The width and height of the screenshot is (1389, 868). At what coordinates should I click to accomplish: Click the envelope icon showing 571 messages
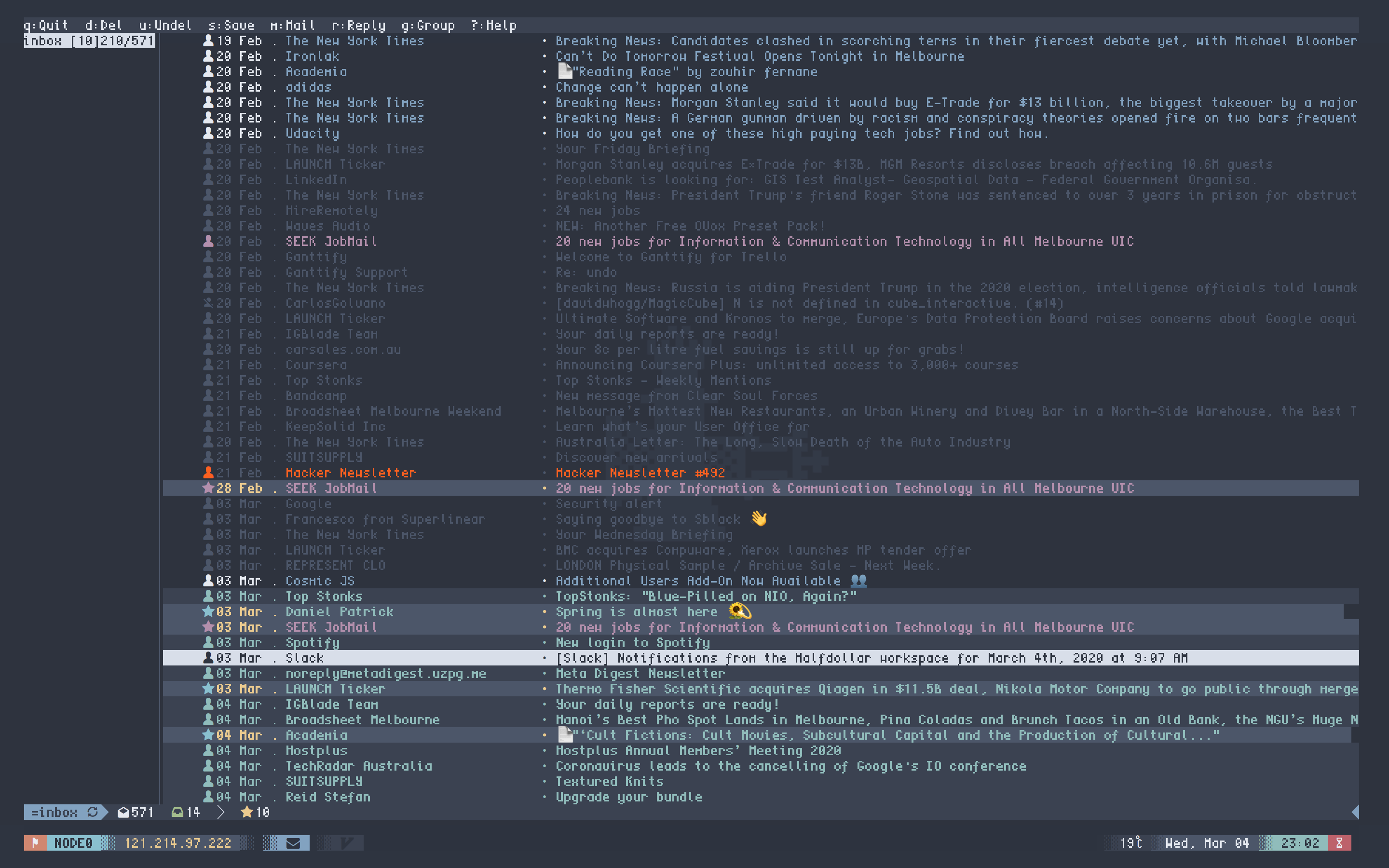tap(123, 813)
